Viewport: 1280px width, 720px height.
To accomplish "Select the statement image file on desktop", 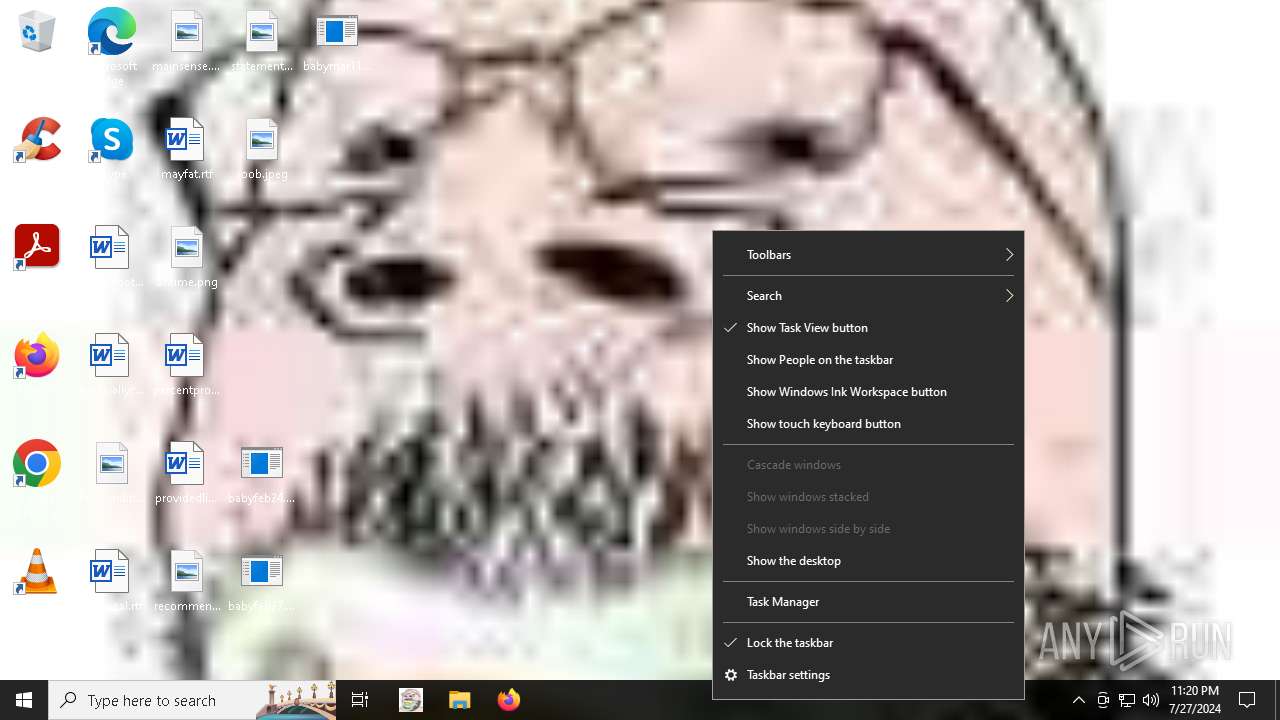I will [261, 42].
